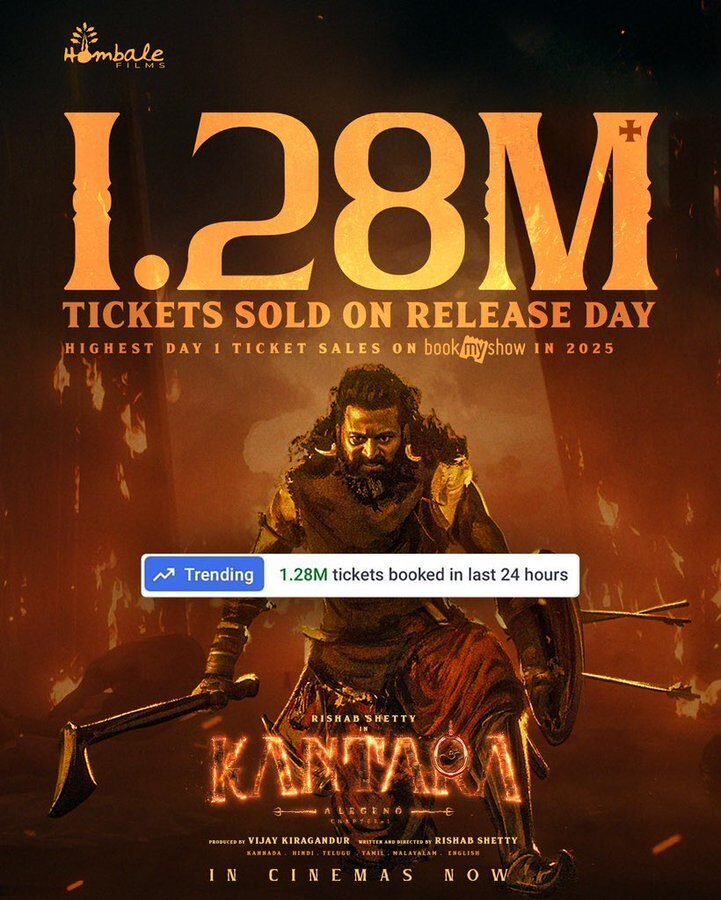Click the Rishab Shetty director credit
721x900 pixels.
tap(438, 840)
